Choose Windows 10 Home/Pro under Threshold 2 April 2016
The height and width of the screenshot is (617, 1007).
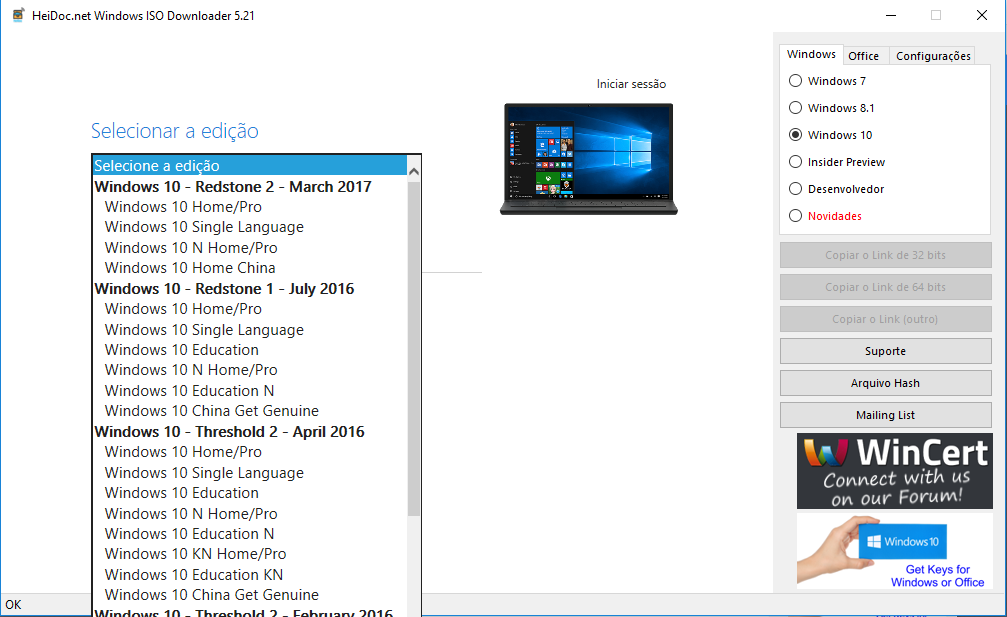[250, 452]
